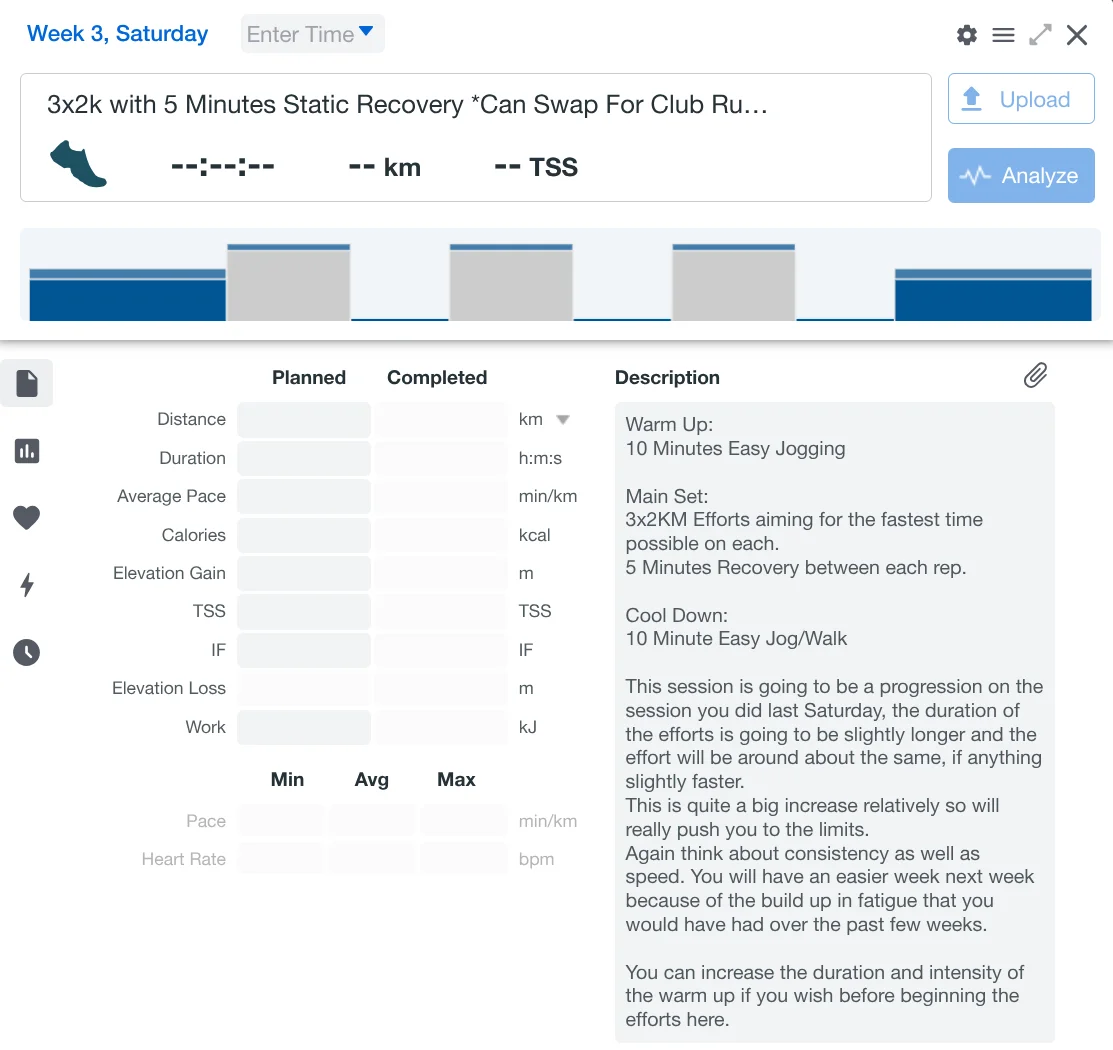Open the hamburger menu icon
1113x1050 pixels.
[1003, 35]
